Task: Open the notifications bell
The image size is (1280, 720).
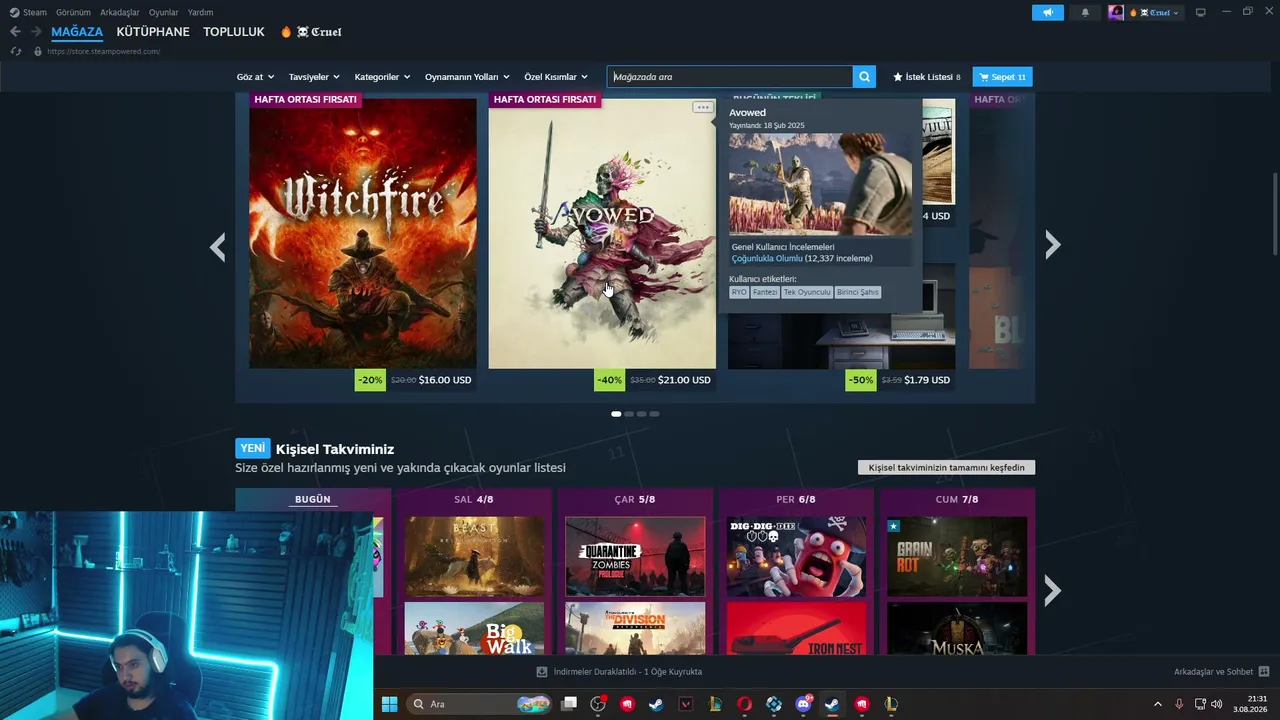Action: [1085, 13]
